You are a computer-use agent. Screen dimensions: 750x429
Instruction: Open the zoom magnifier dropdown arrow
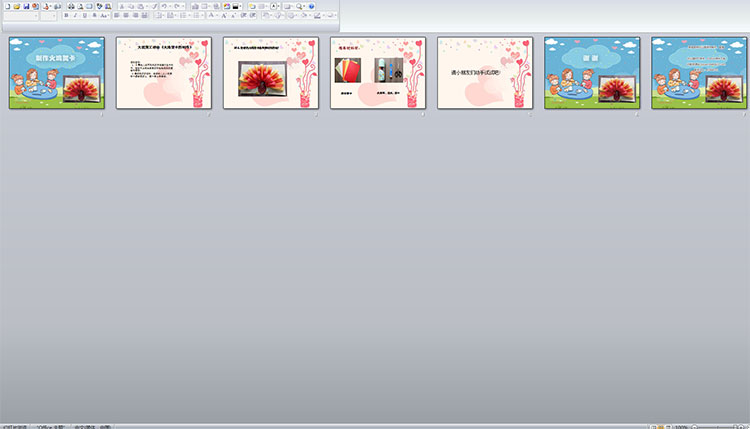(304, 7)
